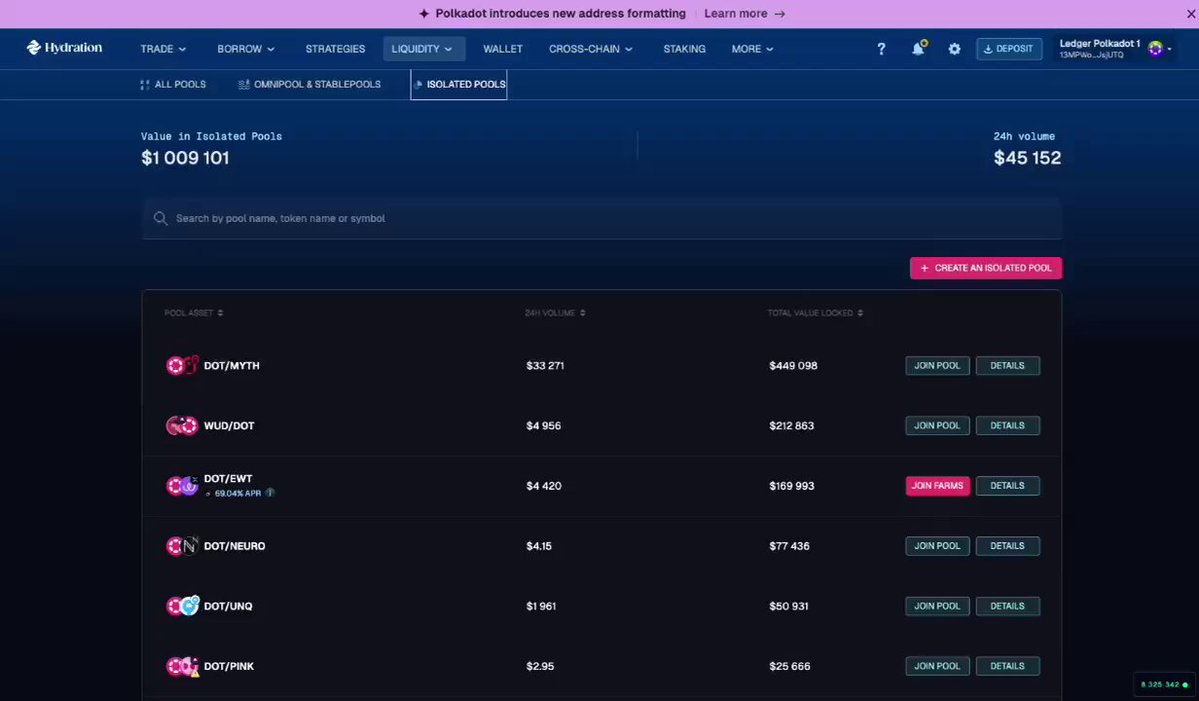Screen dimensions: 1199x701
Task: Switch to Omnipool & Stablepools tab
Action: 310,85
